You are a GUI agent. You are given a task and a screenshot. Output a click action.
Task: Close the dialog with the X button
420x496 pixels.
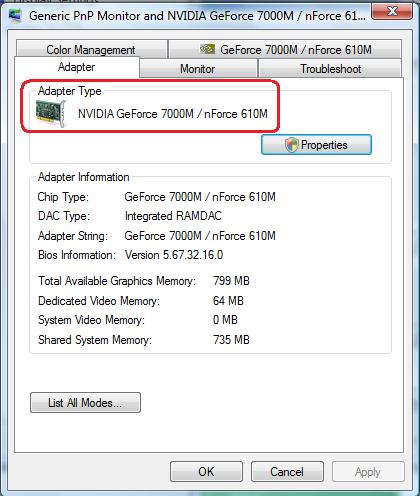(392, 12)
